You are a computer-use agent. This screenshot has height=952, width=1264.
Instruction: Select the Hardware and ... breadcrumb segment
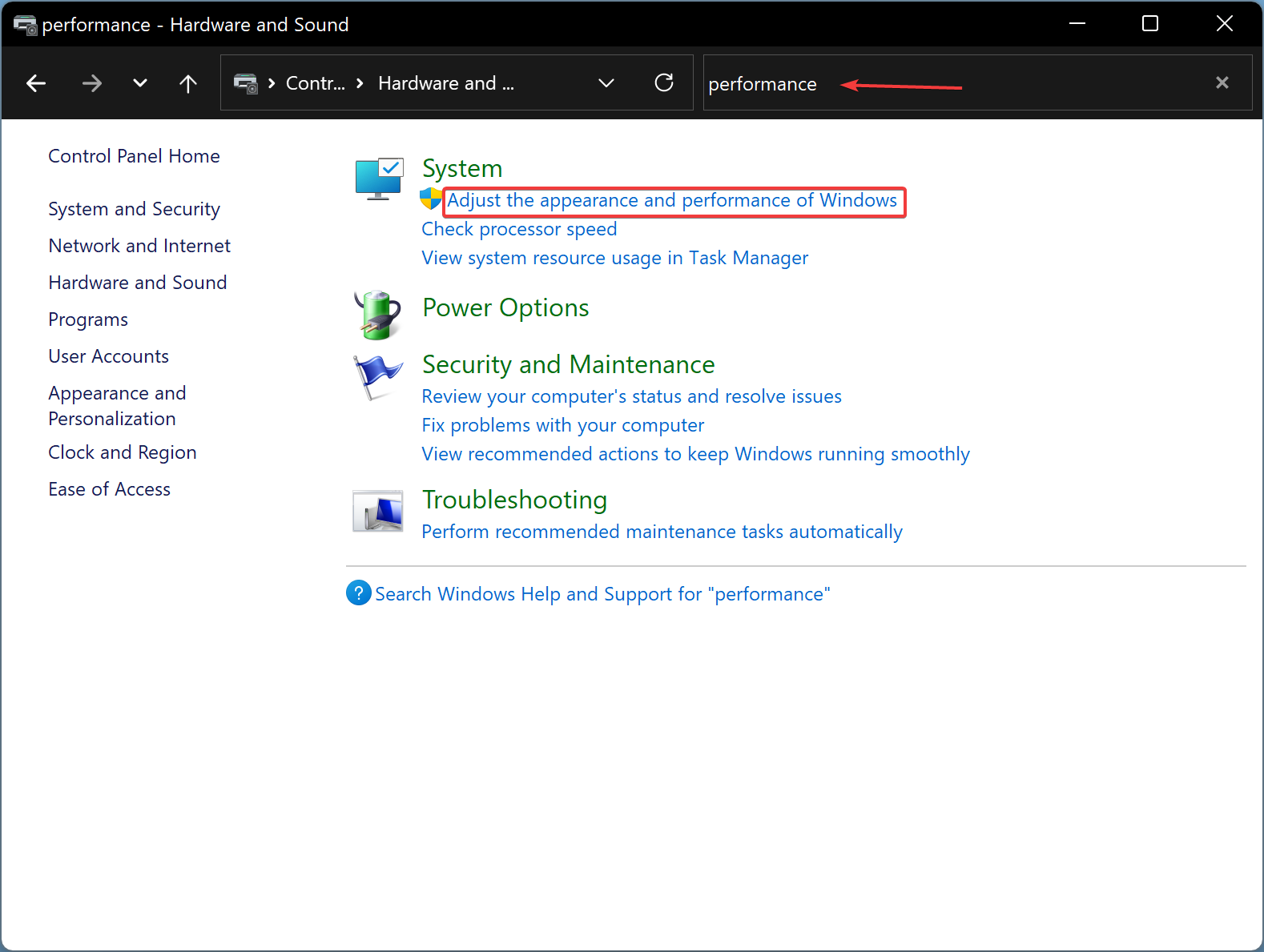446,83
